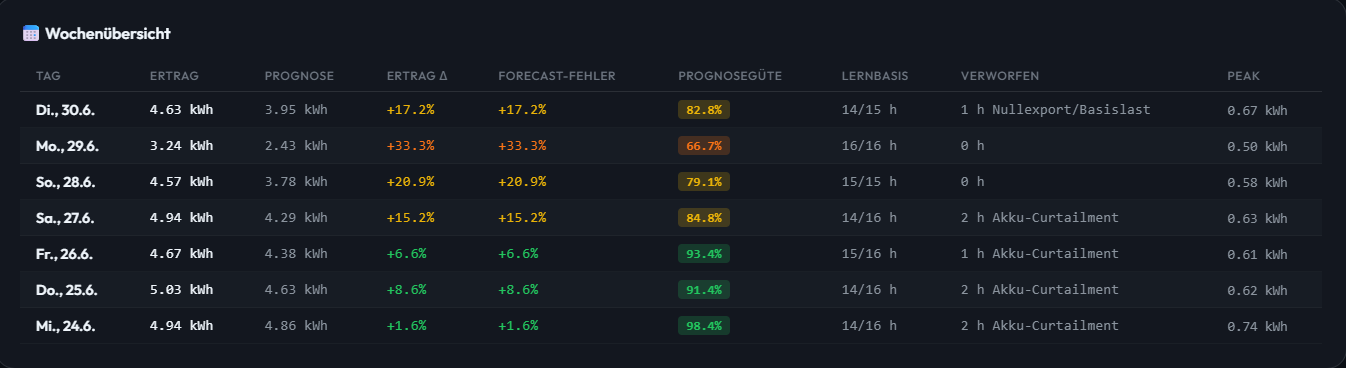The width and height of the screenshot is (1346, 368).
Task: Select the Mo., 29.6. row label
Action: coord(67,146)
